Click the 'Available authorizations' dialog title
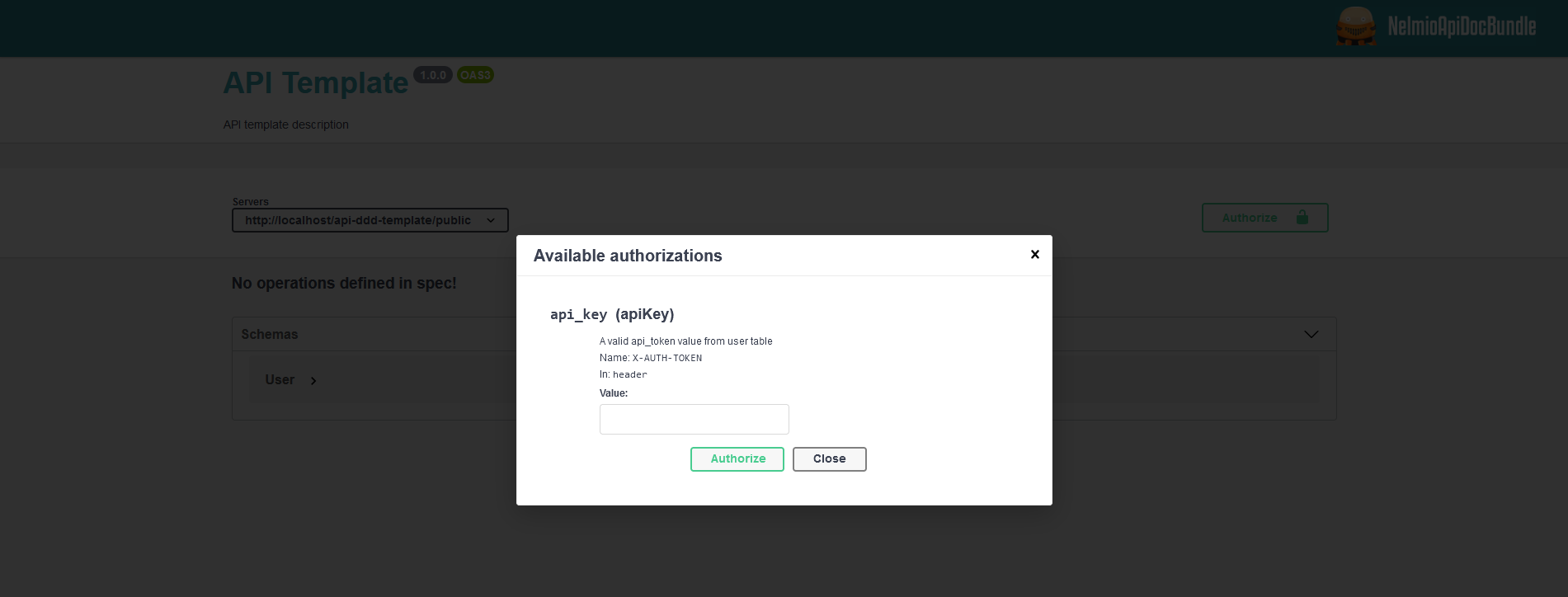Screen dimensions: 1568x597 pyautogui.click(x=628, y=256)
